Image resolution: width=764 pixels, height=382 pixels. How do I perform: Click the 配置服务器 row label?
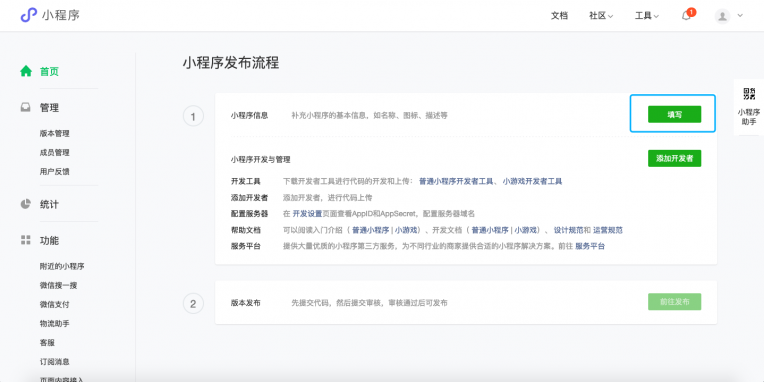(249, 213)
